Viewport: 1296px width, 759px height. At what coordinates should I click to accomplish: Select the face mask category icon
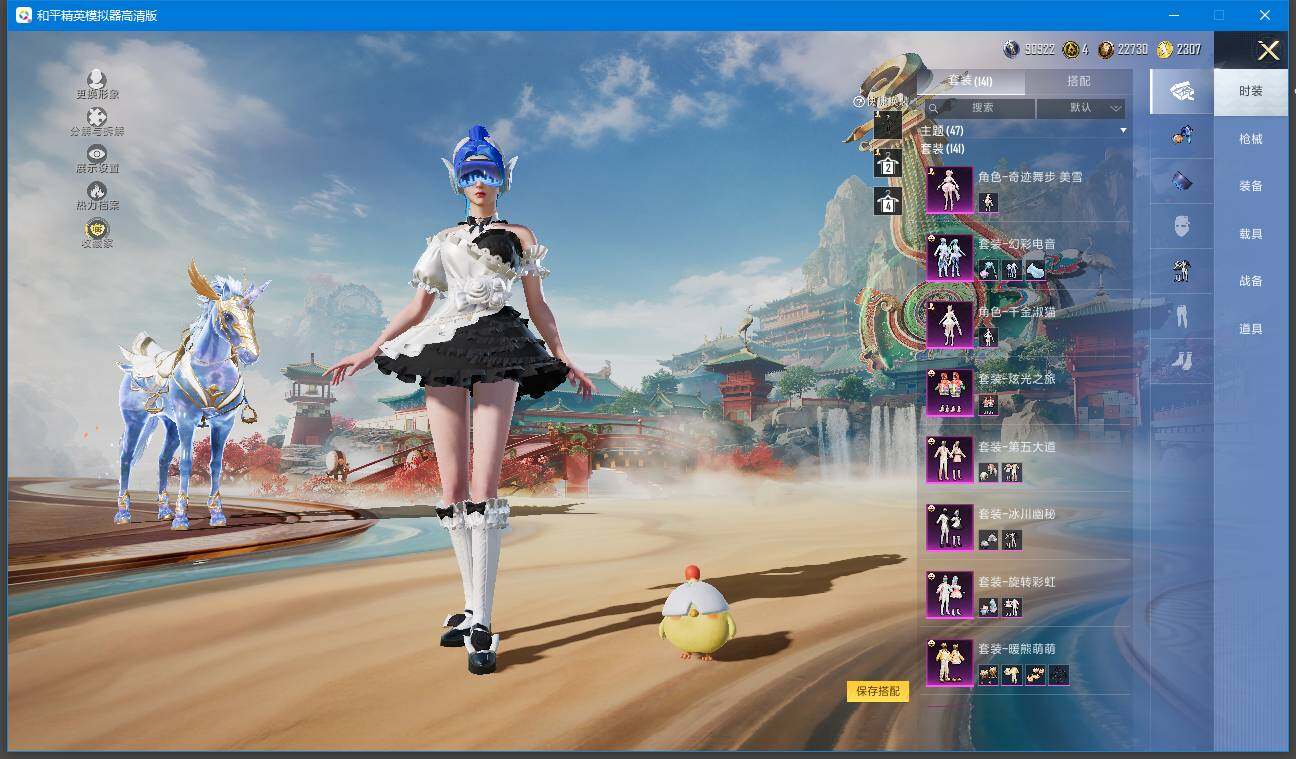click(x=1181, y=226)
